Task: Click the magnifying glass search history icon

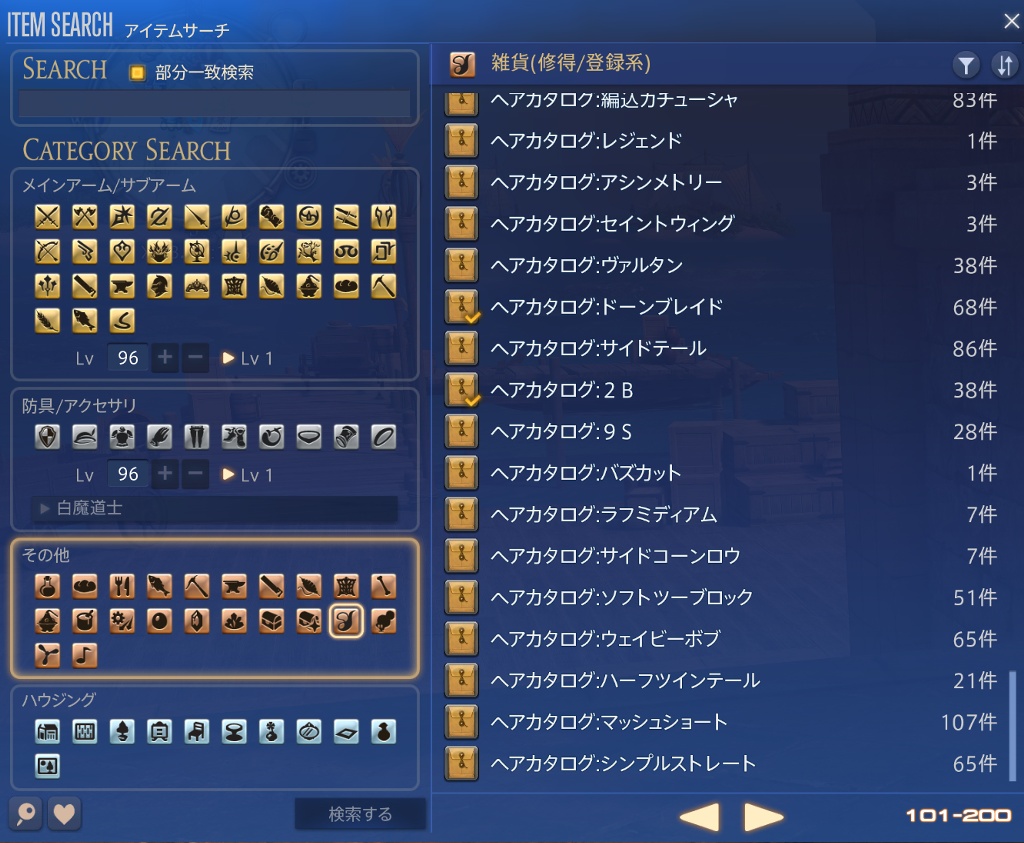Action: coord(26,814)
